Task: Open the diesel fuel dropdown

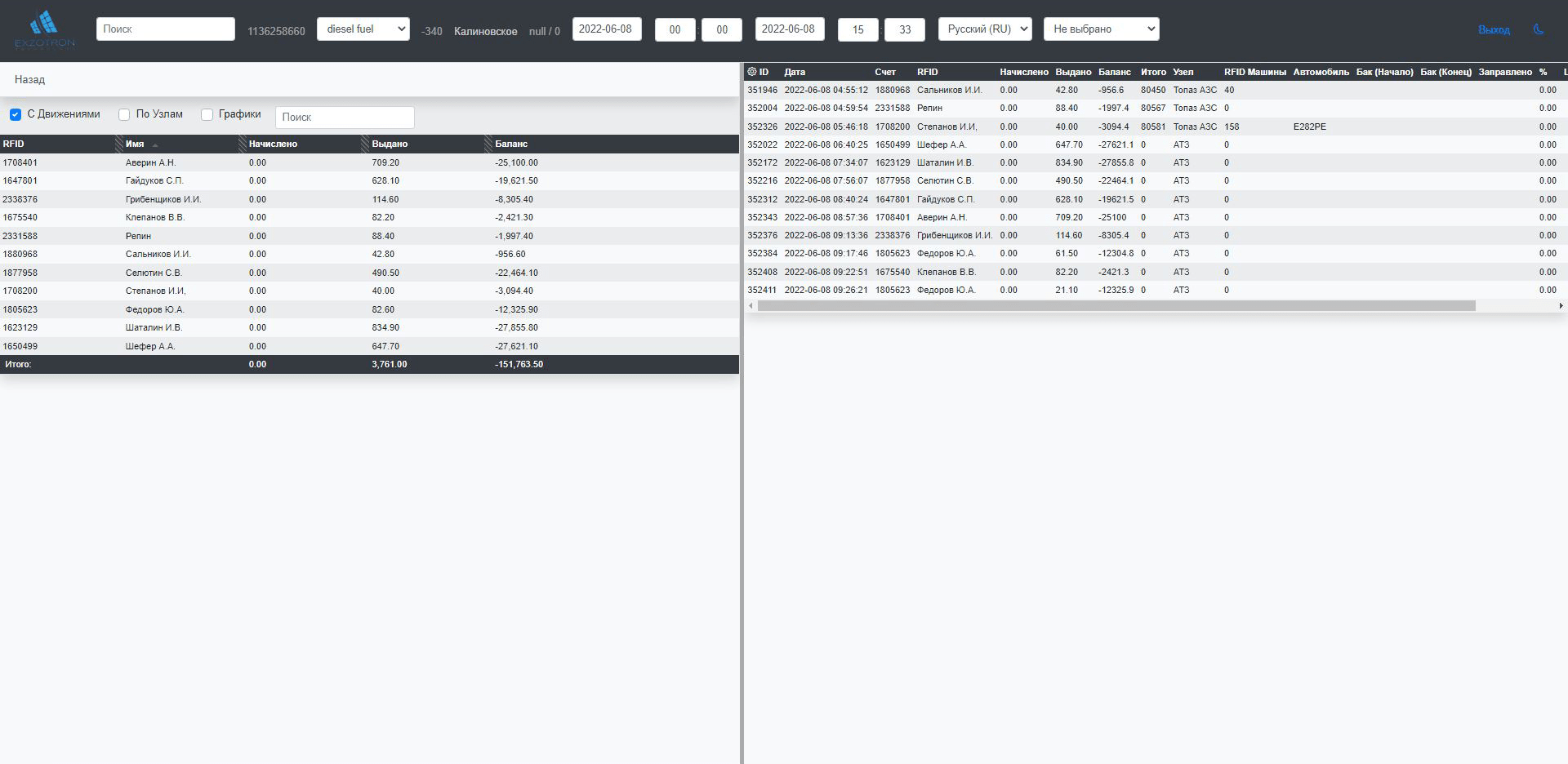Action: point(363,29)
